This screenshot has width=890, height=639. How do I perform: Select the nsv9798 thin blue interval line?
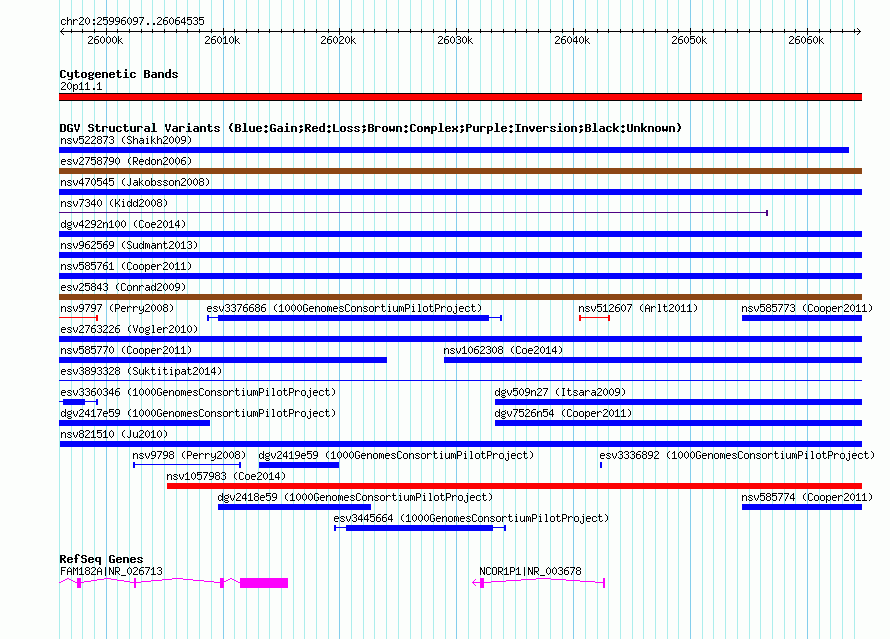(x=187, y=465)
